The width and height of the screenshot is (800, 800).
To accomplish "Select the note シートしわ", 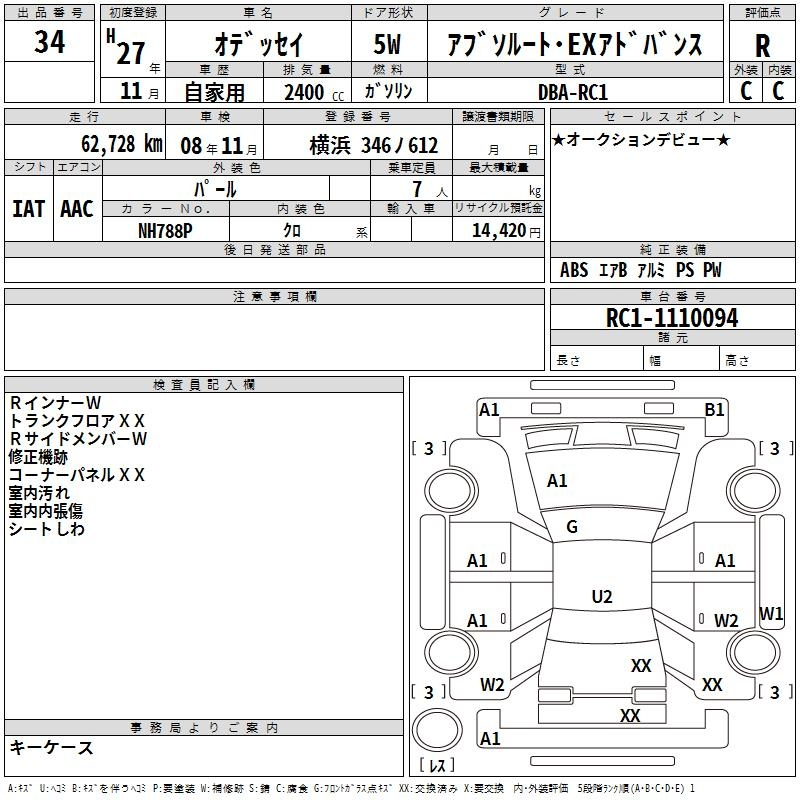I will point(46,529).
